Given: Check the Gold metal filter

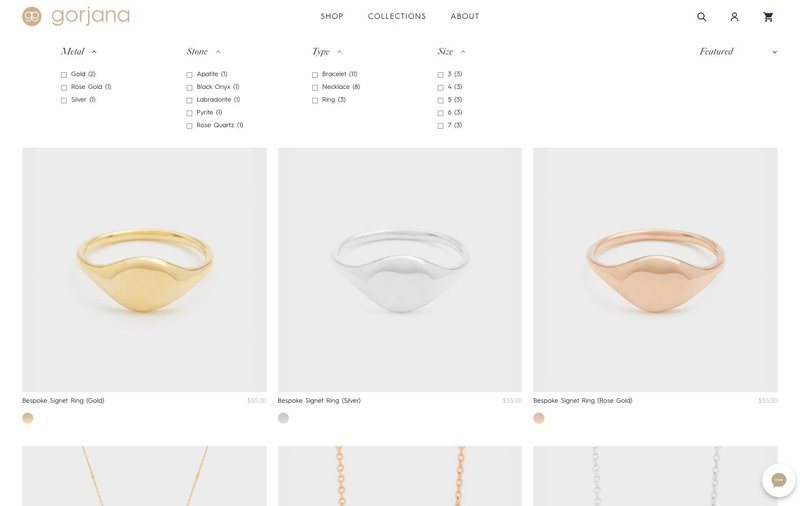Looking at the screenshot, I should click(x=64, y=74).
